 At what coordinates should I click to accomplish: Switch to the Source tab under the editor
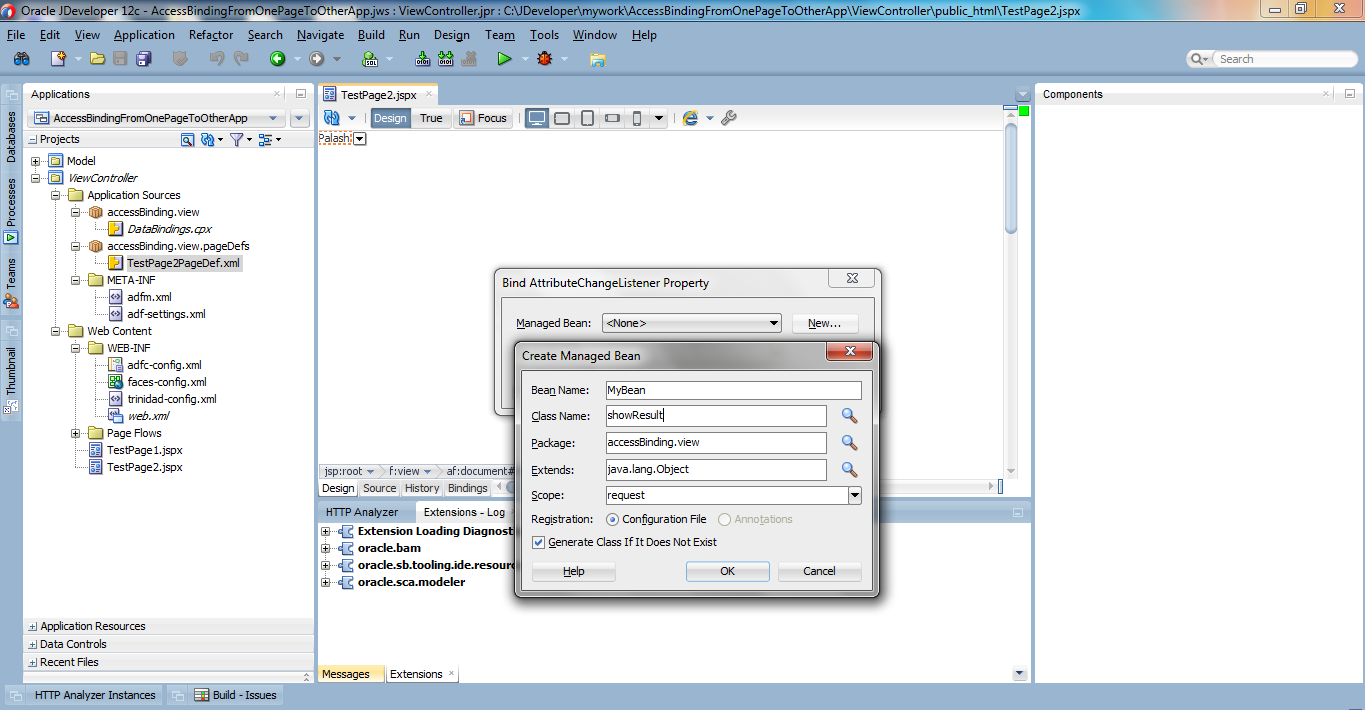pyautogui.click(x=379, y=488)
